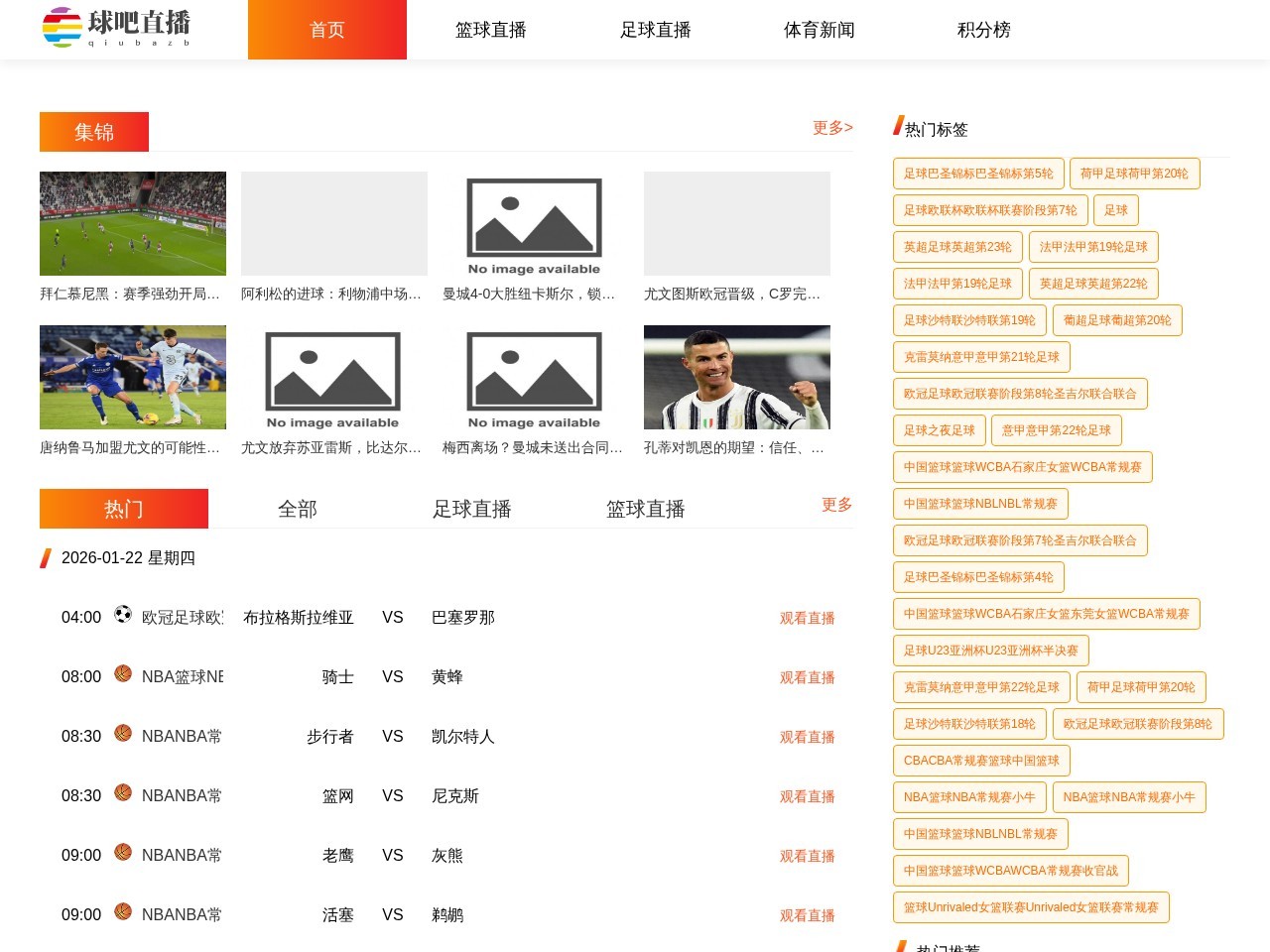Expand highlights with 更多> link
The height and width of the screenshot is (952, 1270).
831,128
